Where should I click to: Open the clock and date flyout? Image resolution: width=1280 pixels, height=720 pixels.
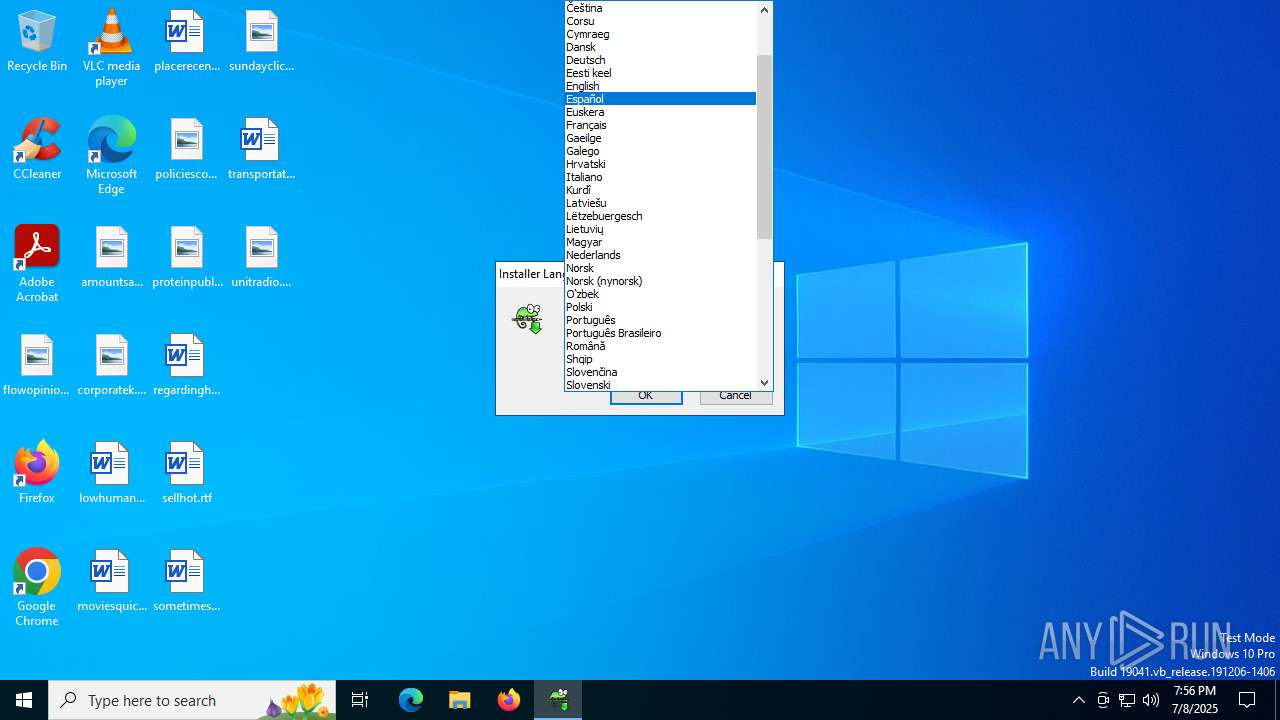click(1195, 700)
